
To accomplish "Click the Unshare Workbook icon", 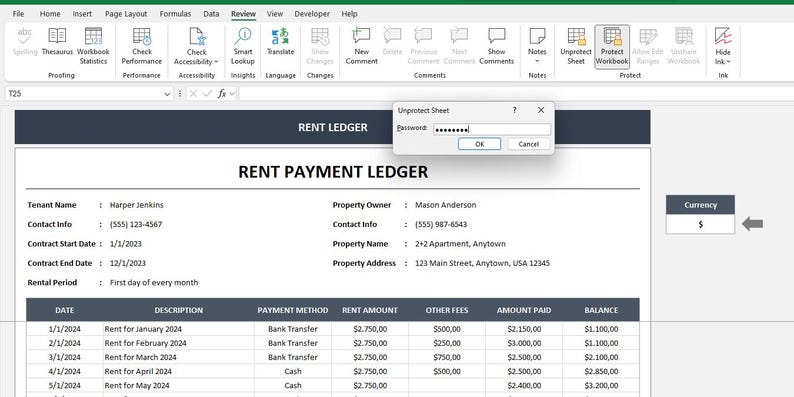I will tap(684, 47).
